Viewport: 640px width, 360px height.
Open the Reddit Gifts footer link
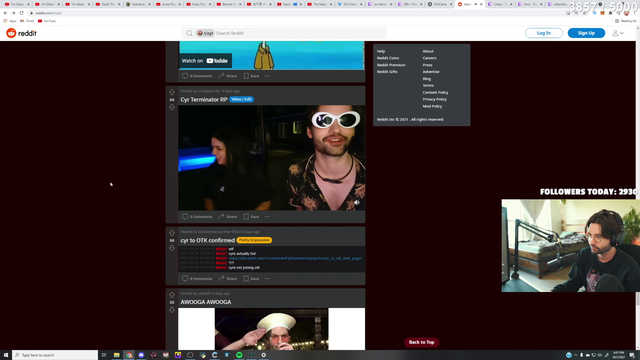(387, 72)
